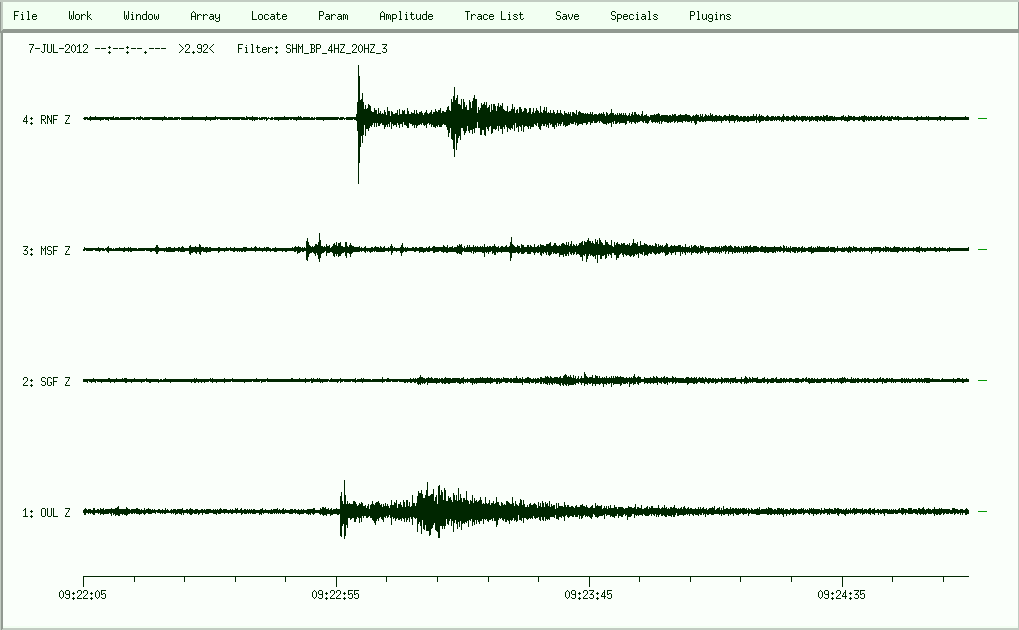Click the 09:23:45 time axis label

(589, 594)
